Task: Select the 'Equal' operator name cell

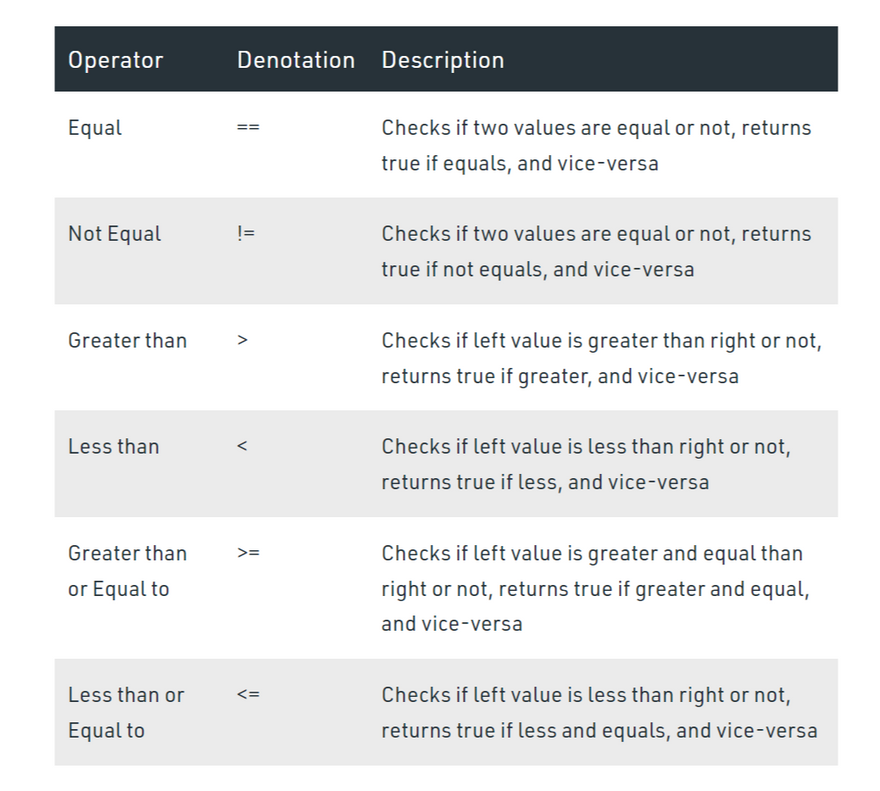Action: [95, 128]
